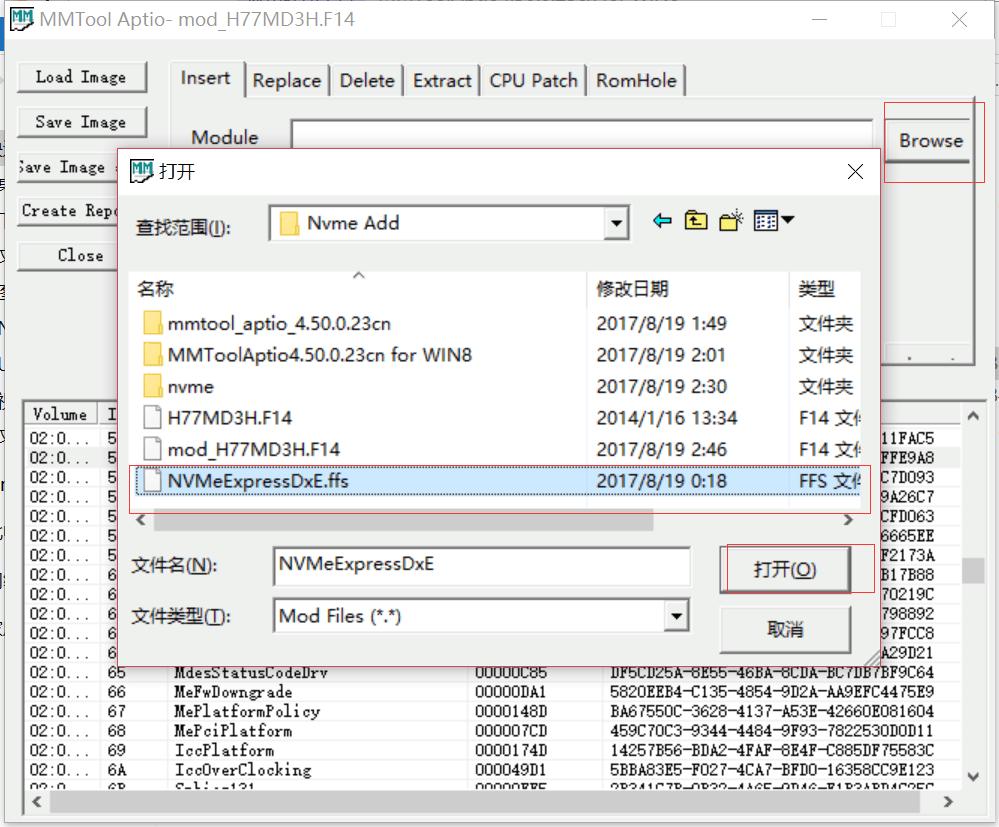Image resolution: width=999 pixels, height=827 pixels.
Task: Switch to the CPU Patch tab
Action: point(533,81)
